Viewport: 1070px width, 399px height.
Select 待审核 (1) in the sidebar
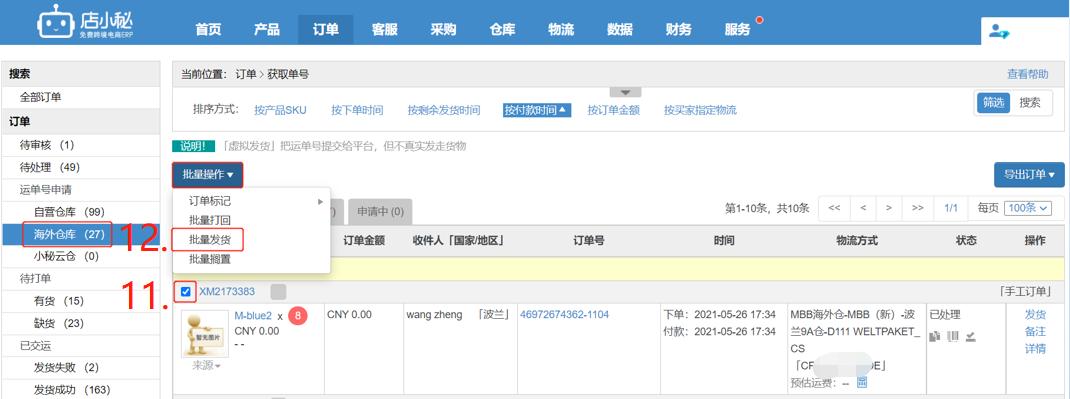coord(81,145)
